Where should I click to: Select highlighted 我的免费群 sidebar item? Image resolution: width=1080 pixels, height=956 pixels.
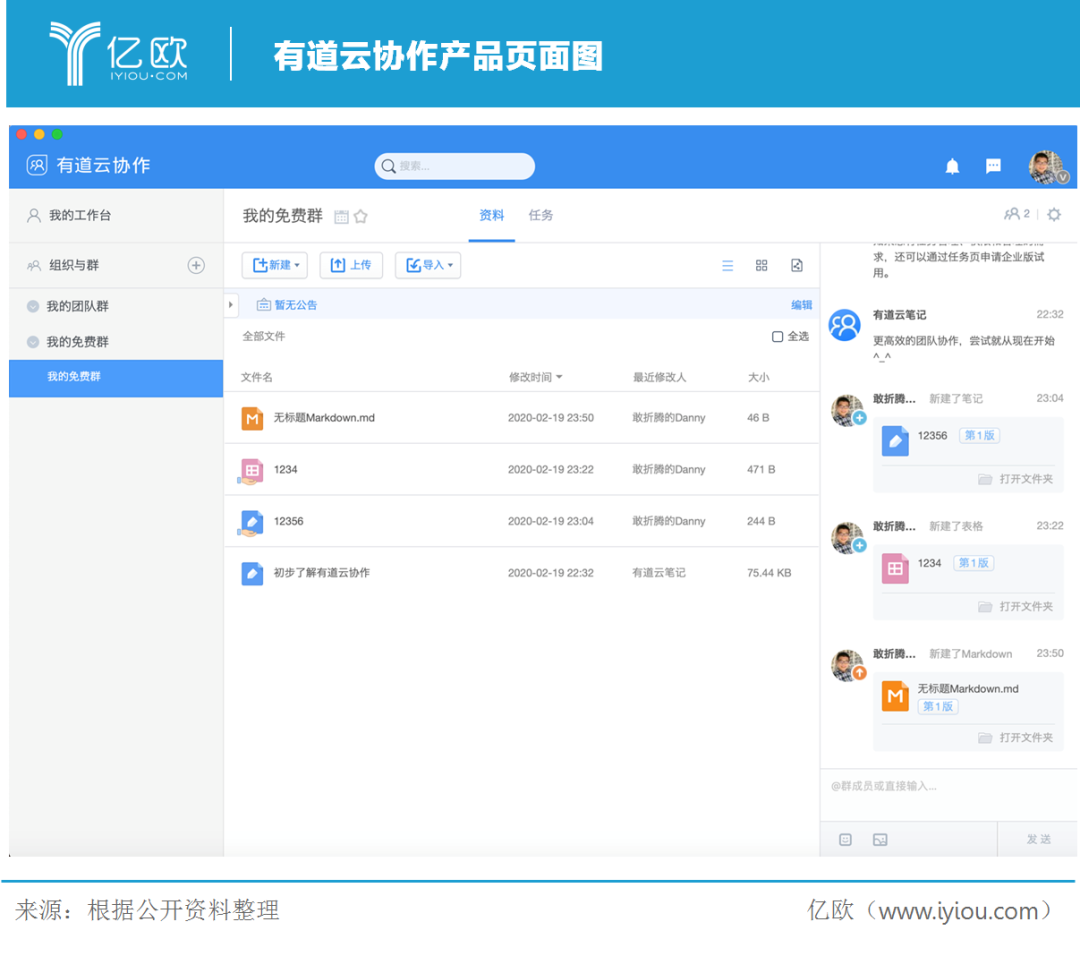click(116, 377)
